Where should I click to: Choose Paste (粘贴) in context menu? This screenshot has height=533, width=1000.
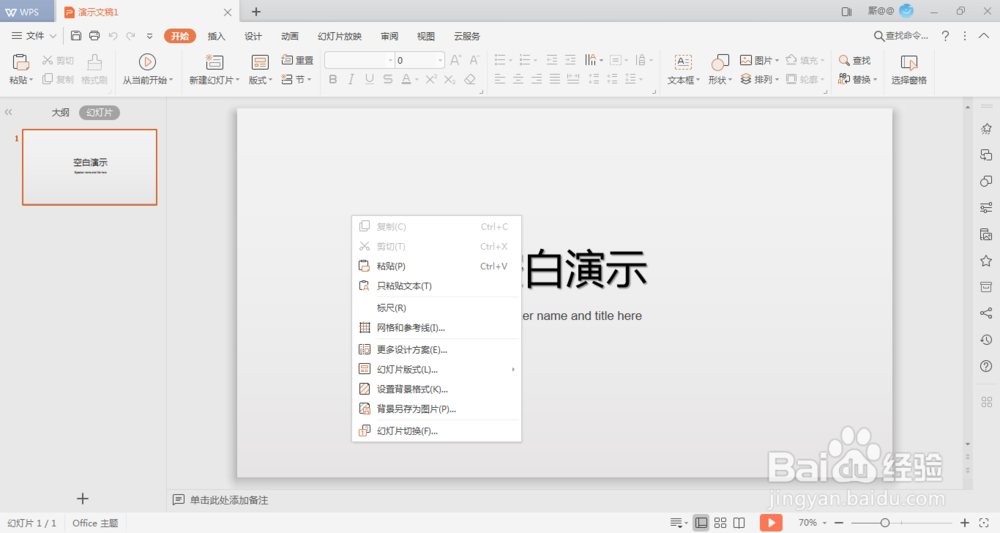(x=436, y=266)
